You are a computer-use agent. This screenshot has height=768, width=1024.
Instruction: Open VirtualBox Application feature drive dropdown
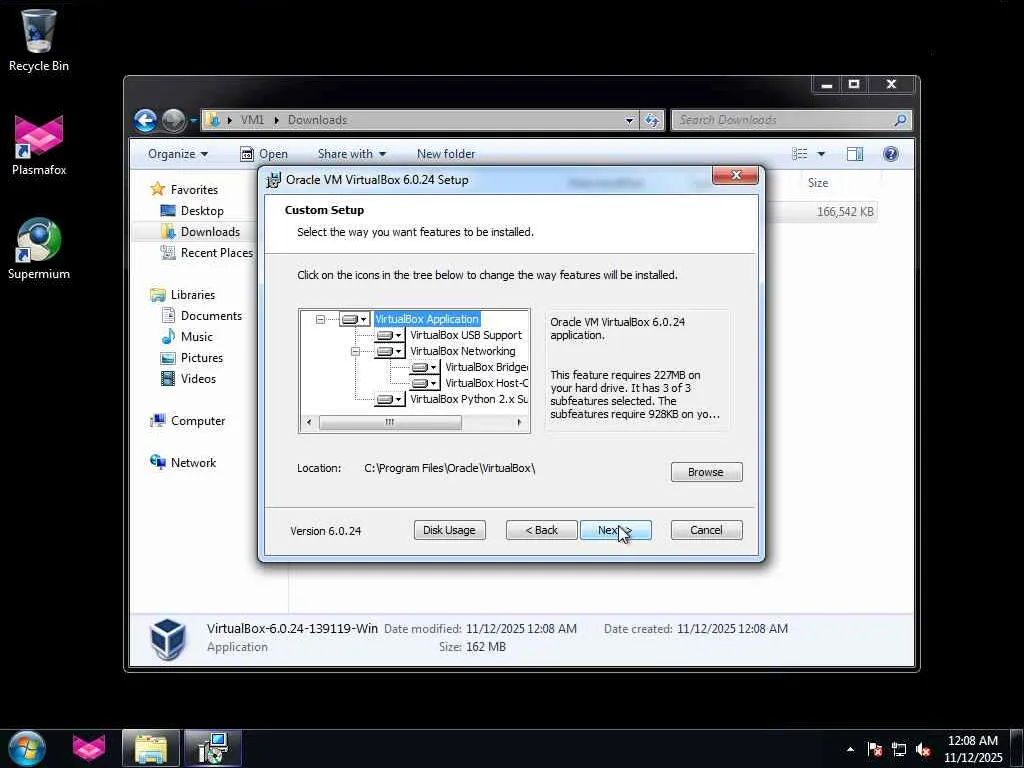point(355,319)
